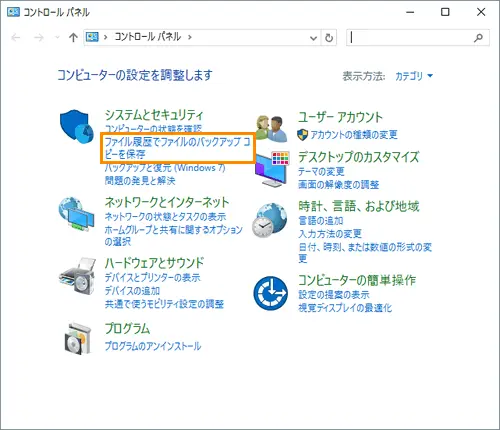Expand the カテゴリ view-by dropdown
500x430 pixels.
click(x=414, y=76)
